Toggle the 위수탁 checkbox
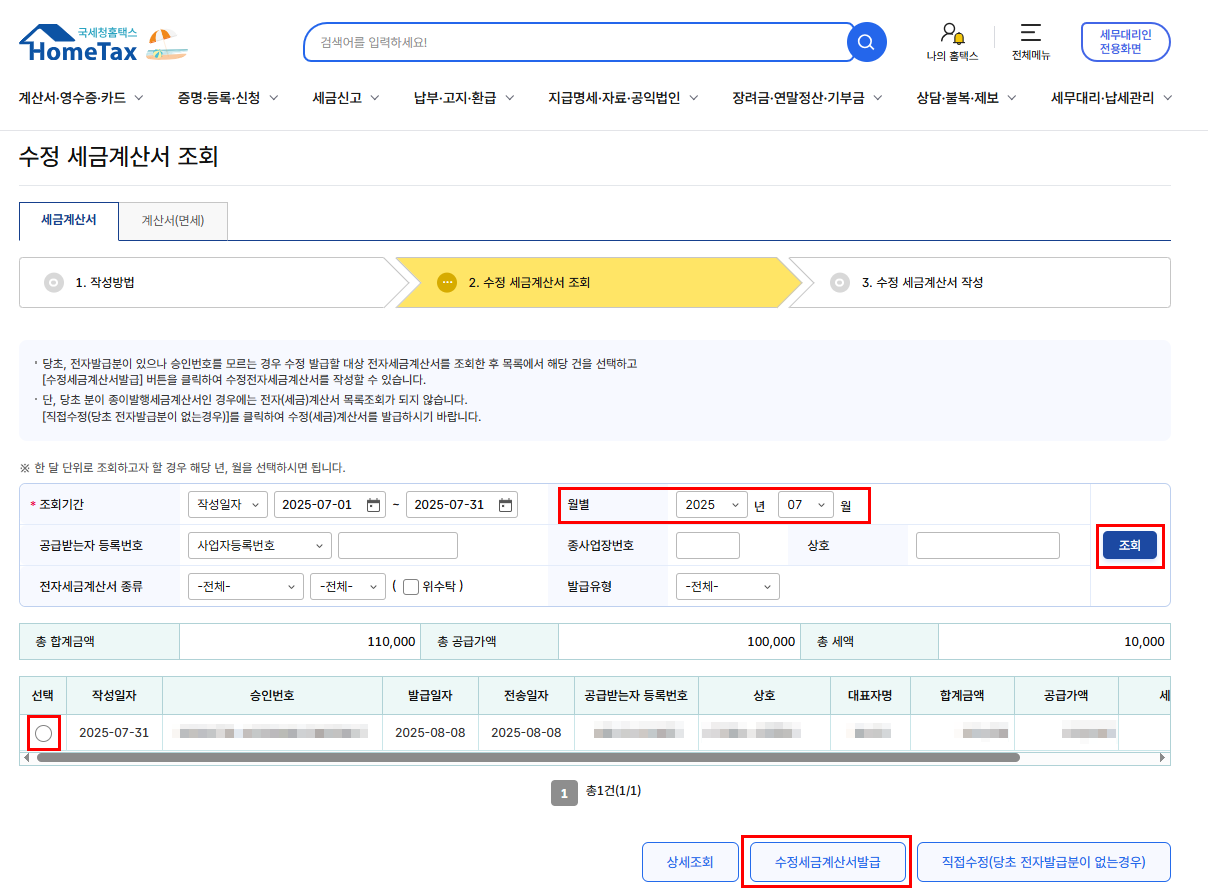The height and width of the screenshot is (889, 1208). [x=410, y=587]
